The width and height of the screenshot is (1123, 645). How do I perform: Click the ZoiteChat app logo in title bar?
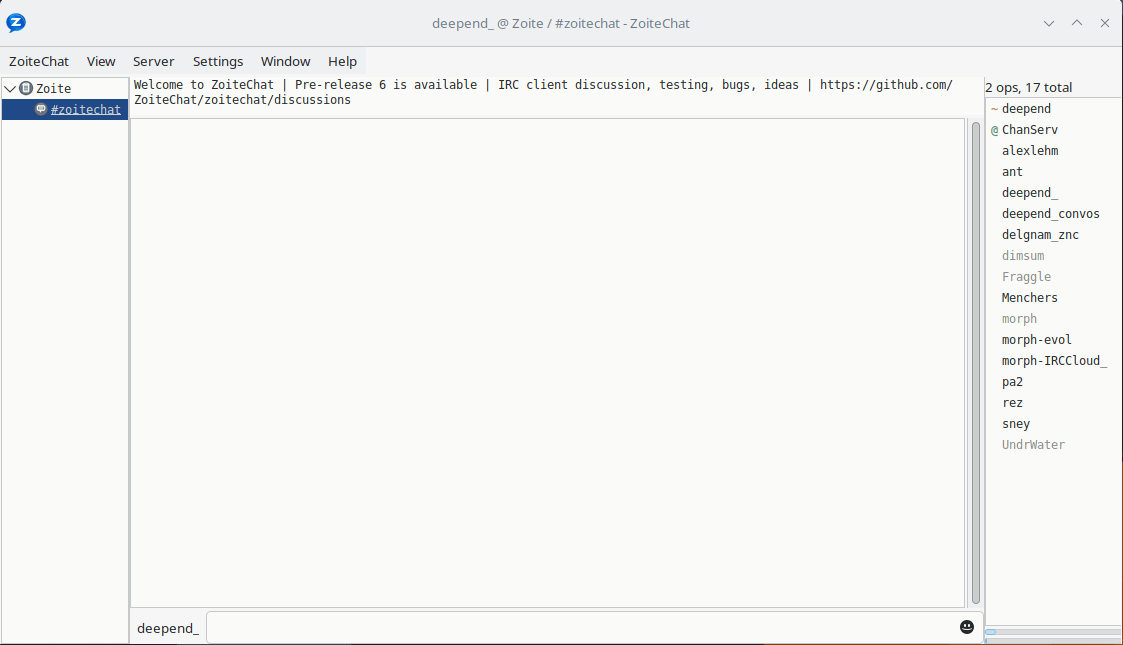coord(16,23)
